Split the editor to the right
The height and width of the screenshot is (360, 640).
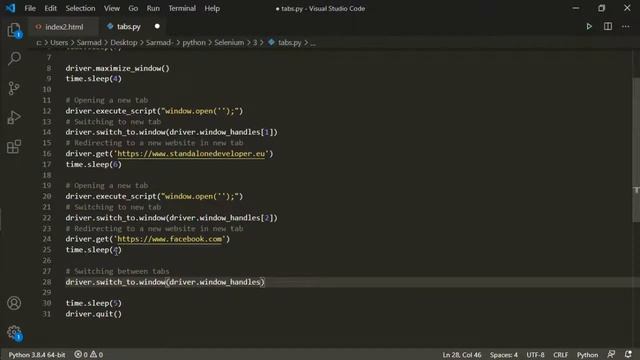[x=608, y=27]
